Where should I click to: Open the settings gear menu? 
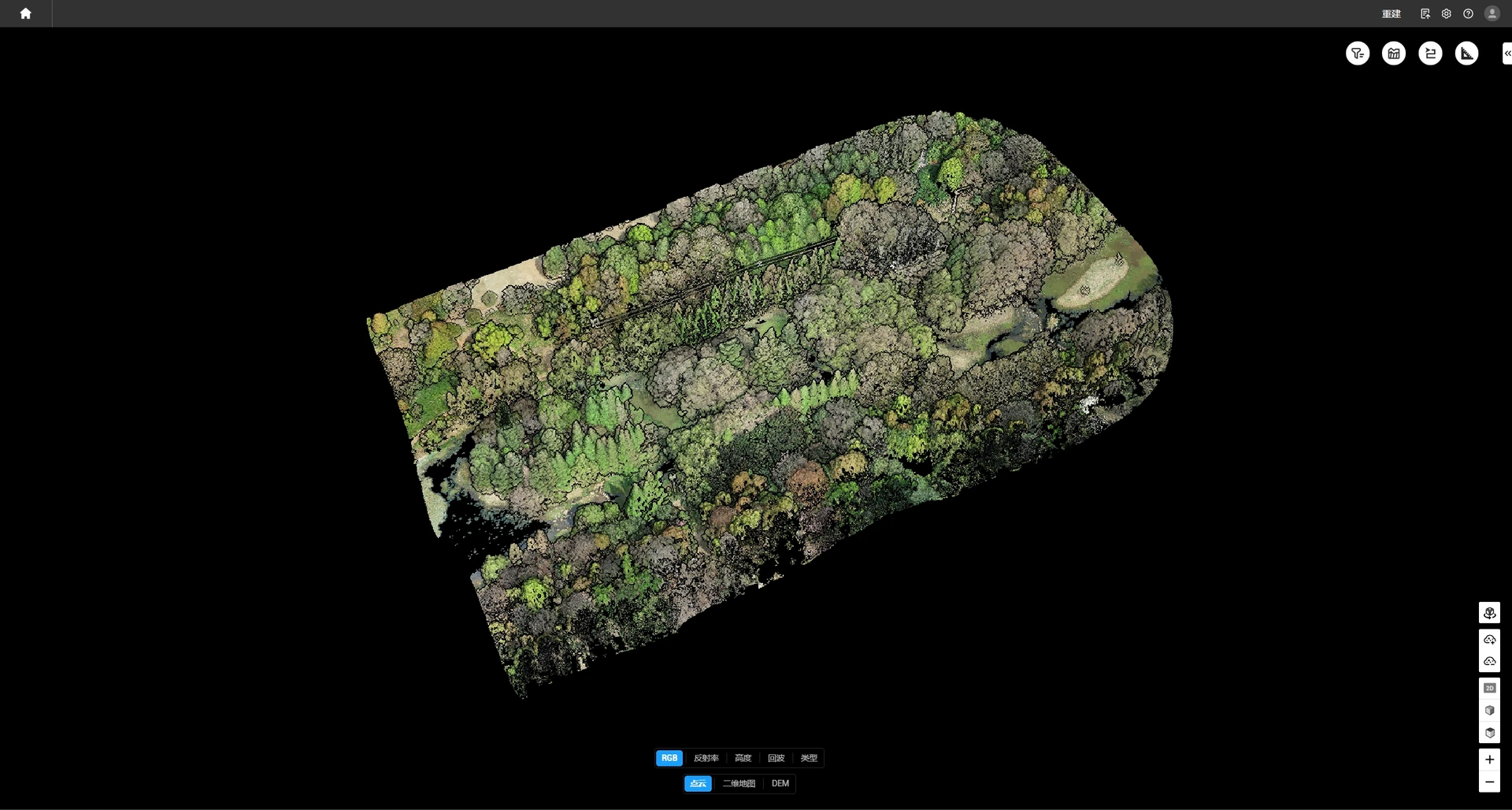point(1447,13)
